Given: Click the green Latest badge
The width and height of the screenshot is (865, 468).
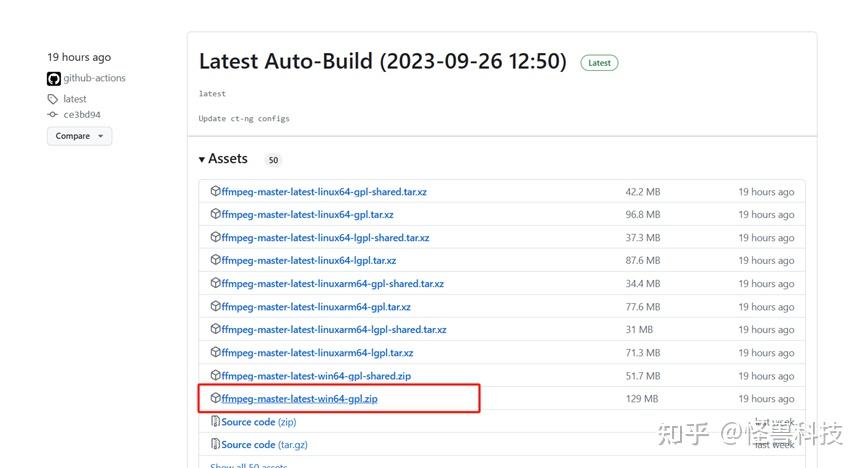Looking at the screenshot, I should point(599,63).
